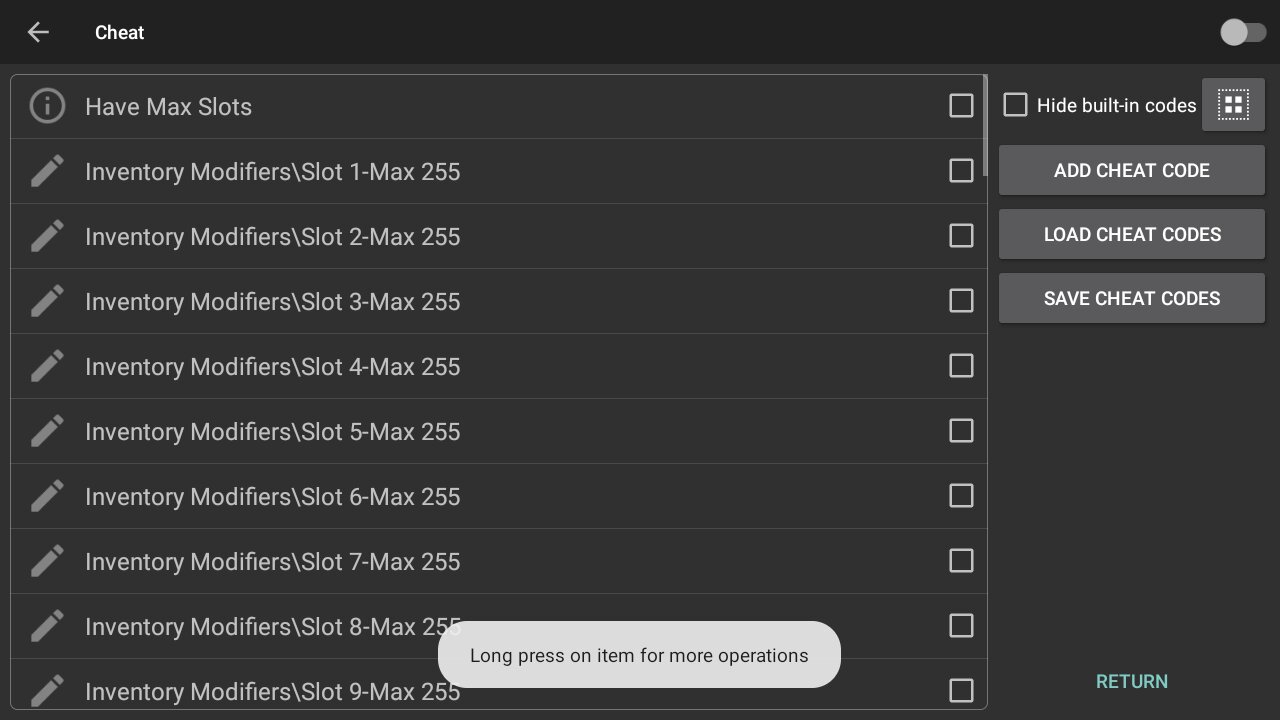
Task: Click the select-all grid icon button
Action: [x=1233, y=105]
